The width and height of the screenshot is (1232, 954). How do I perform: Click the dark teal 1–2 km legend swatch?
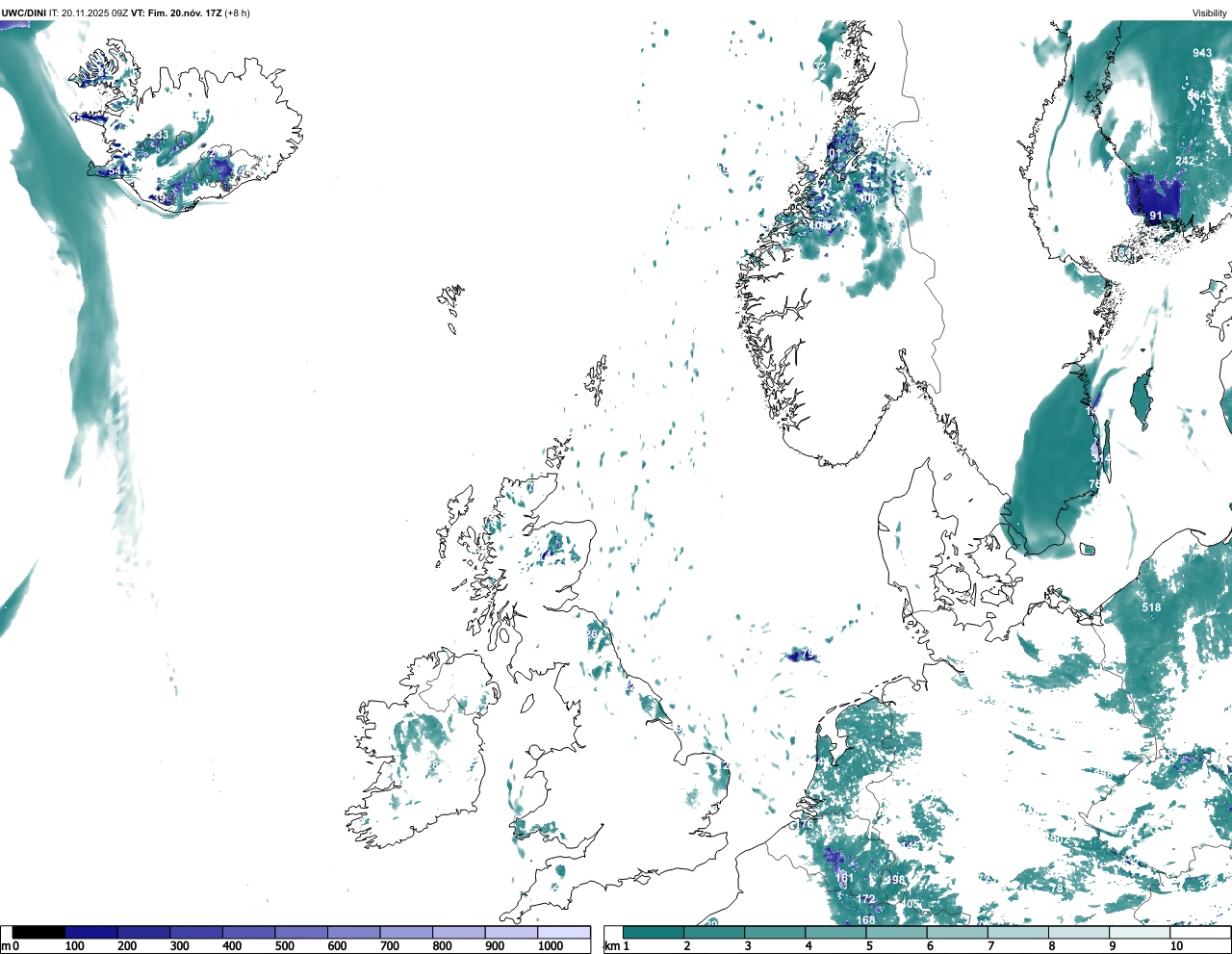(x=654, y=933)
